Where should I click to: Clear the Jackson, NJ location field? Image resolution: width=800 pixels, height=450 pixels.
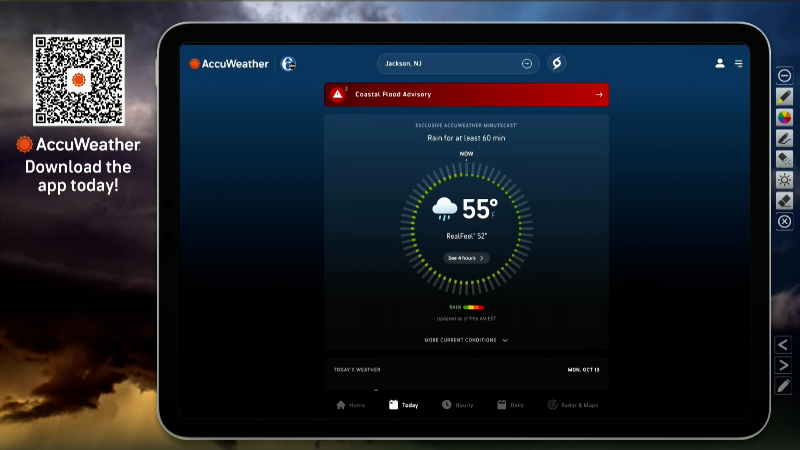pos(527,63)
